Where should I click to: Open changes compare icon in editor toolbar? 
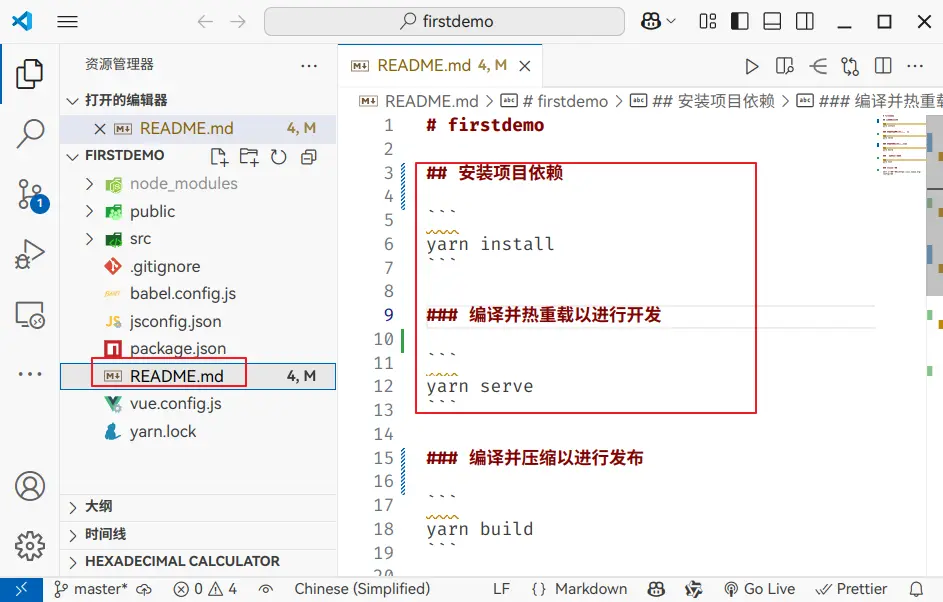850,66
